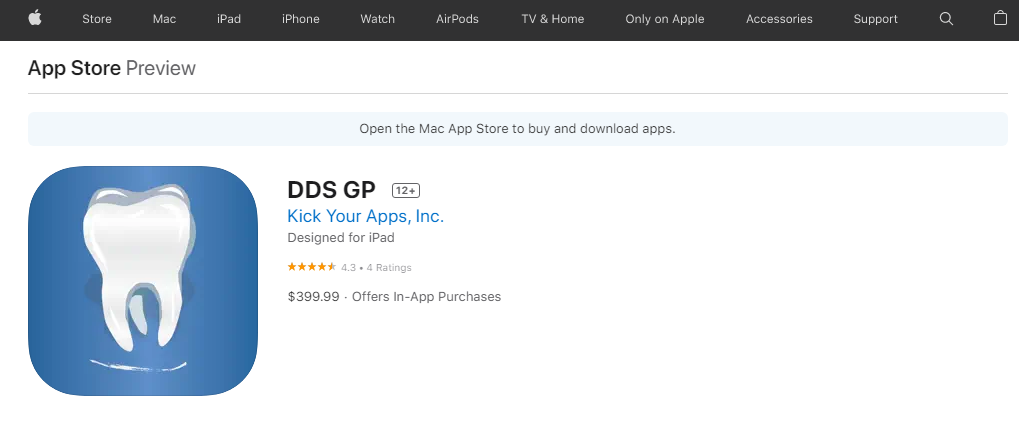Open the TV & Home menu

pos(552,19)
